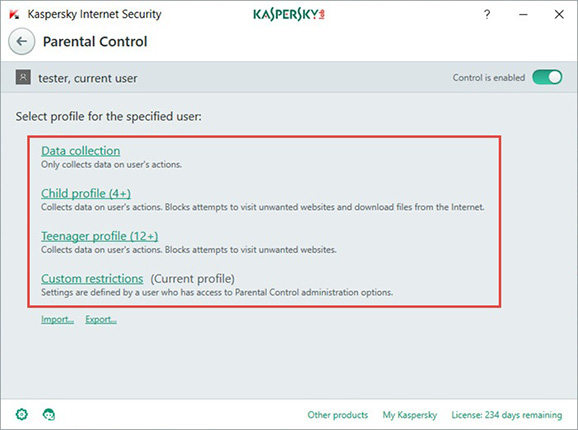Click the 'Control is enabled' label text
The width and height of the screenshot is (578, 430).
489,78
